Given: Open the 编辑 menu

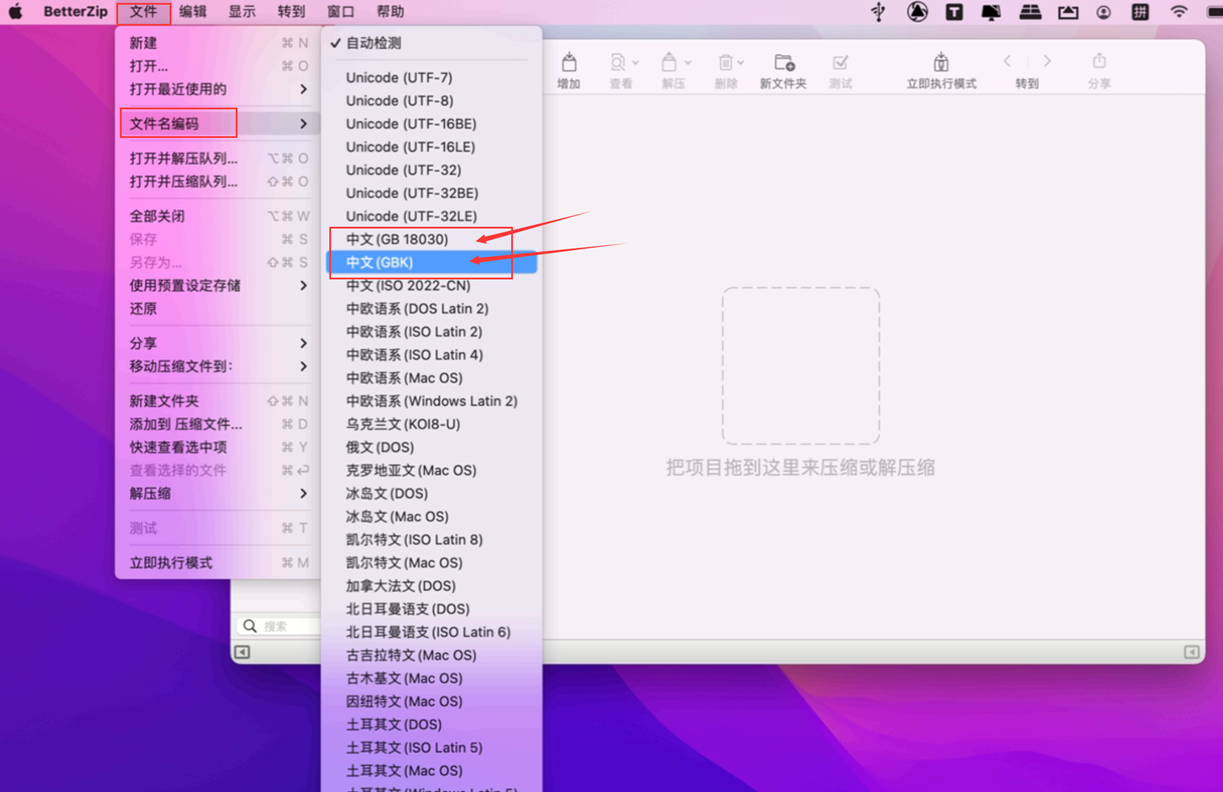Looking at the screenshot, I should (x=192, y=11).
